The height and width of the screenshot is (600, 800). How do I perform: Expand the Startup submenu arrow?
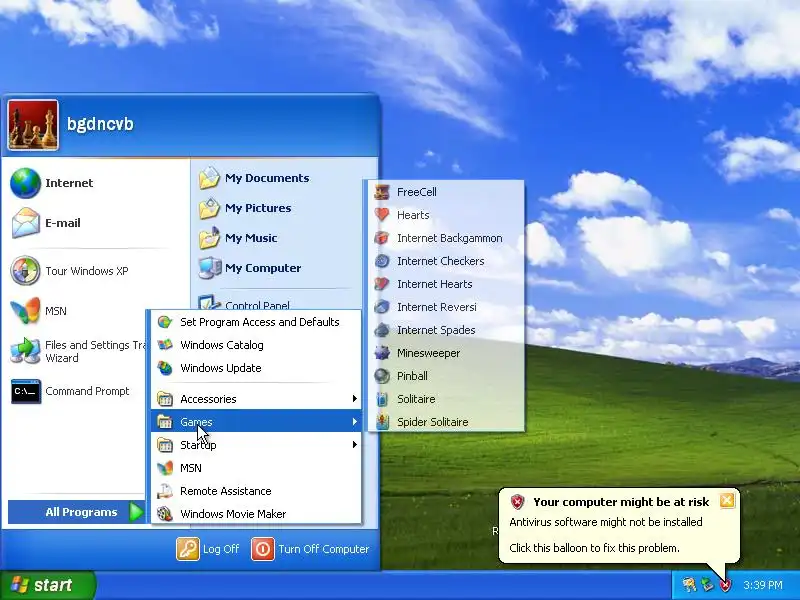(354, 445)
